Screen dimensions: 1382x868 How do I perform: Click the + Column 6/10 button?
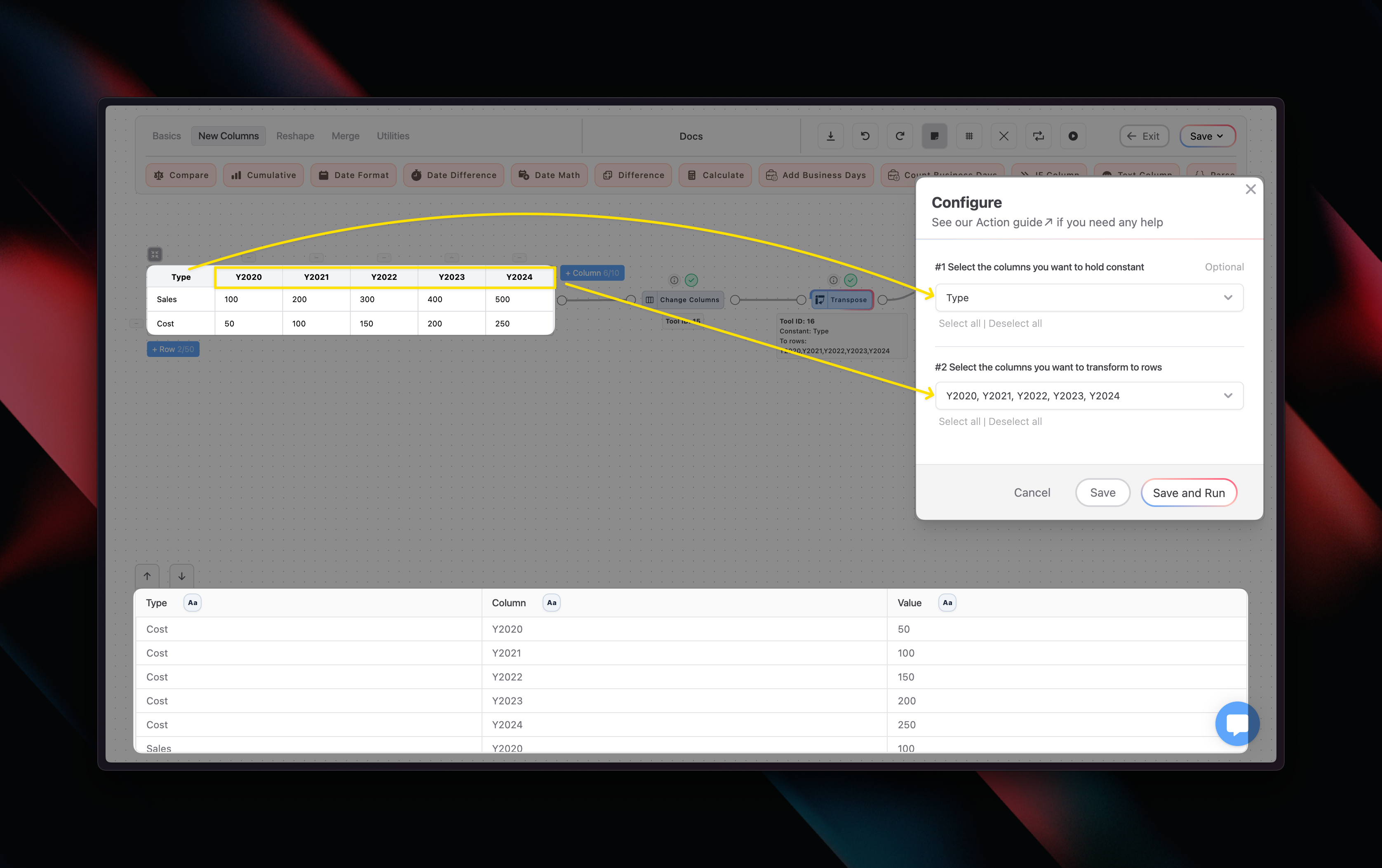(592, 273)
